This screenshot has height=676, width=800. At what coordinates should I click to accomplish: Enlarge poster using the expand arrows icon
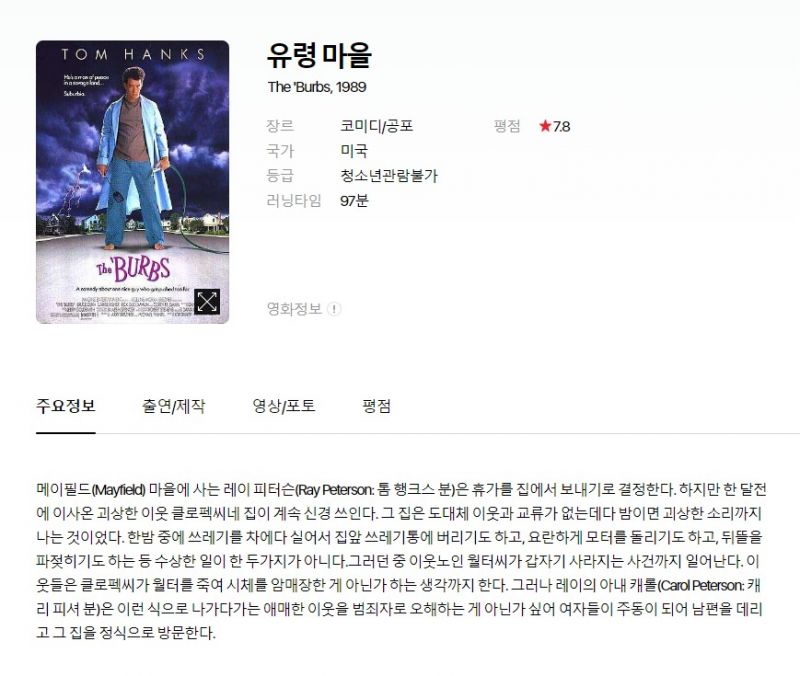coord(207,302)
